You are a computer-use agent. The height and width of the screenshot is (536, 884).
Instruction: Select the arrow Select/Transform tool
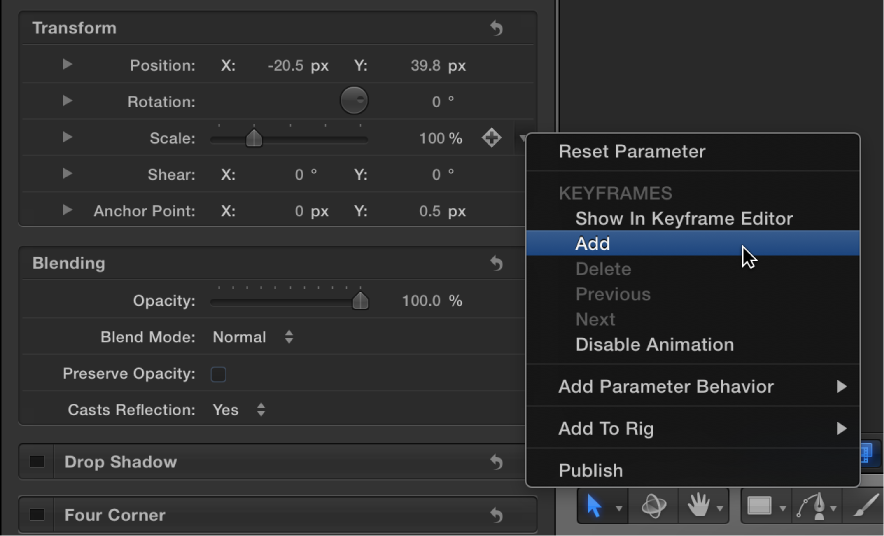(x=594, y=506)
